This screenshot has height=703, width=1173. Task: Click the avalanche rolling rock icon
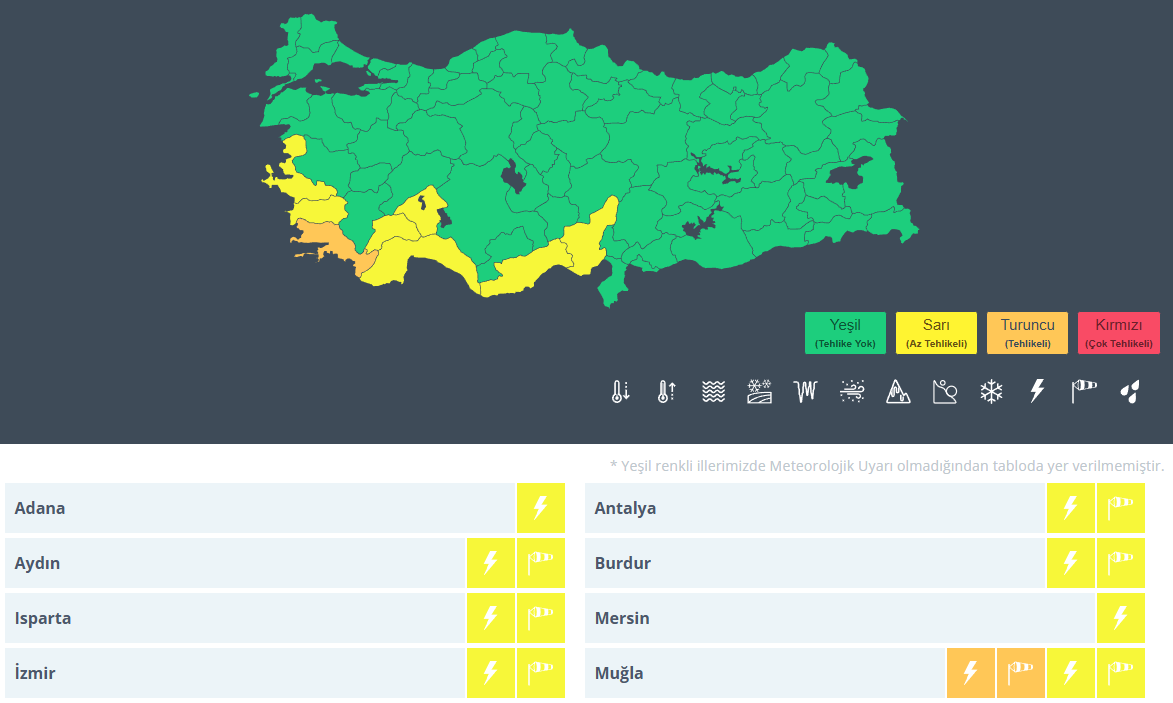tap(898, 392)
